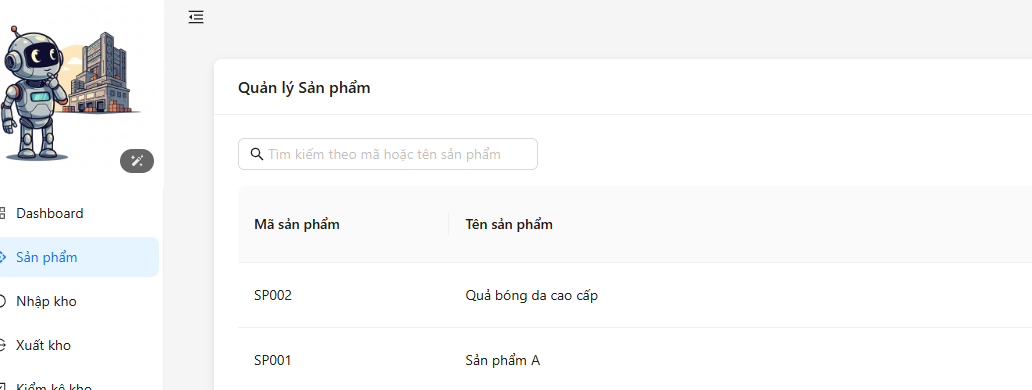The width and height of the screenshot is (1032, 390).
Task: Click the Kiểm kê kho sidebar icon
Action: (2, 386)
